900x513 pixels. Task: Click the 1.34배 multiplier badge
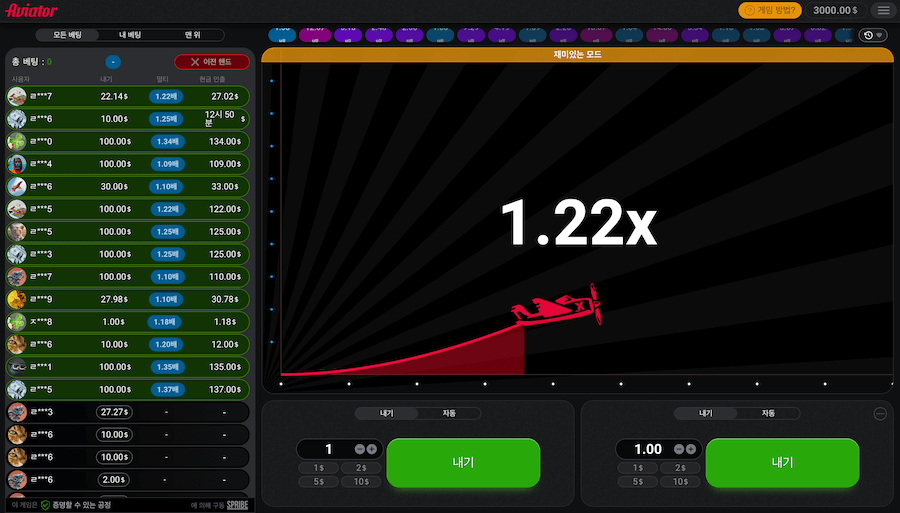(x=168, y=141)
